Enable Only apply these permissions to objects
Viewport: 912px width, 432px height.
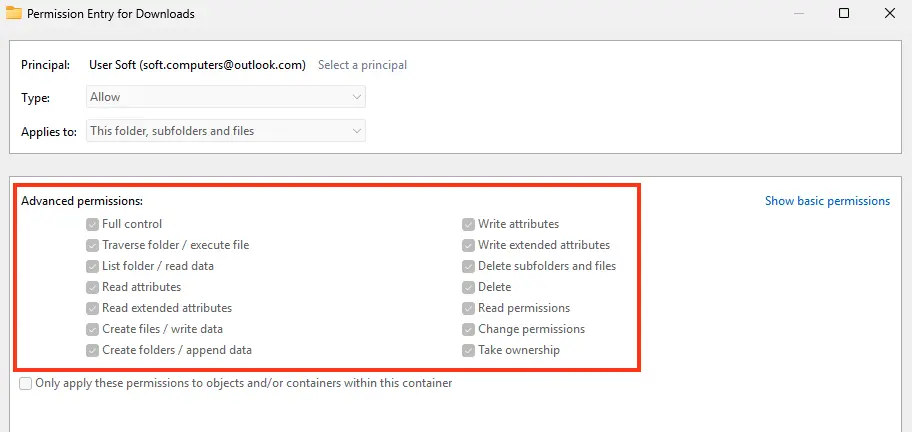(26, 383)
